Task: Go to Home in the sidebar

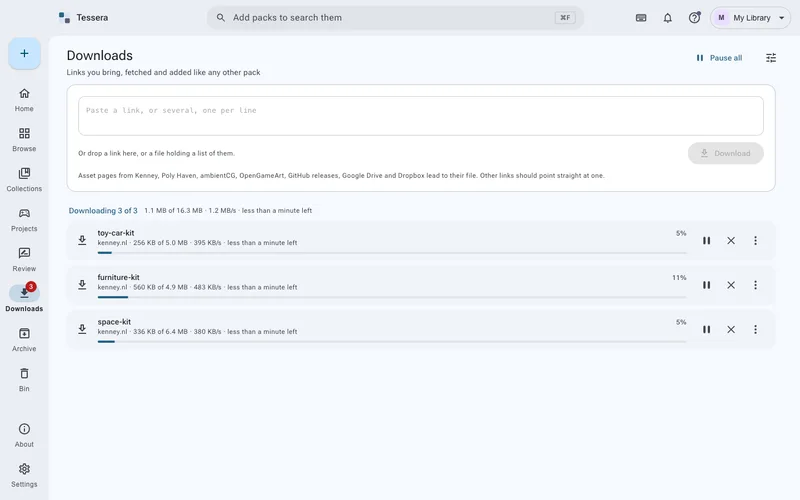Action: pyautogui.click(x=24, y=100)
